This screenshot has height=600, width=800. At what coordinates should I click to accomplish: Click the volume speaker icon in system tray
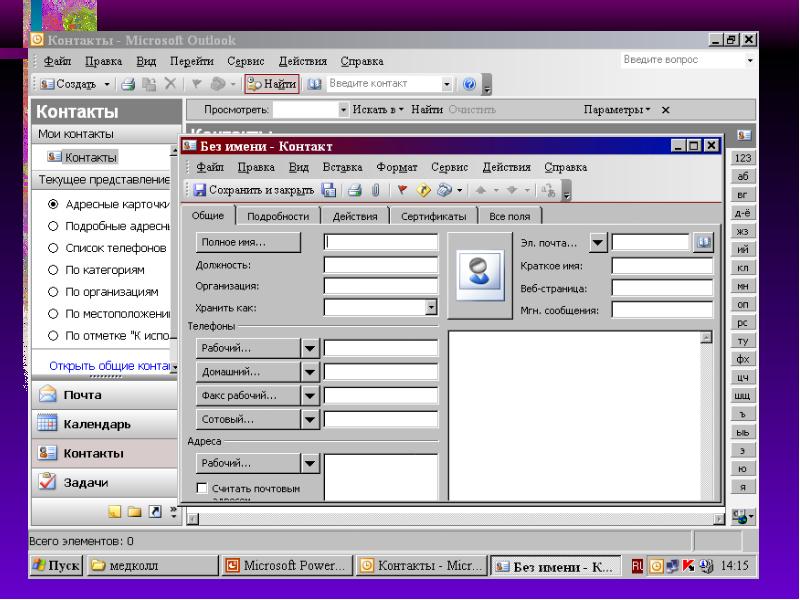click(x=706, y=566)
